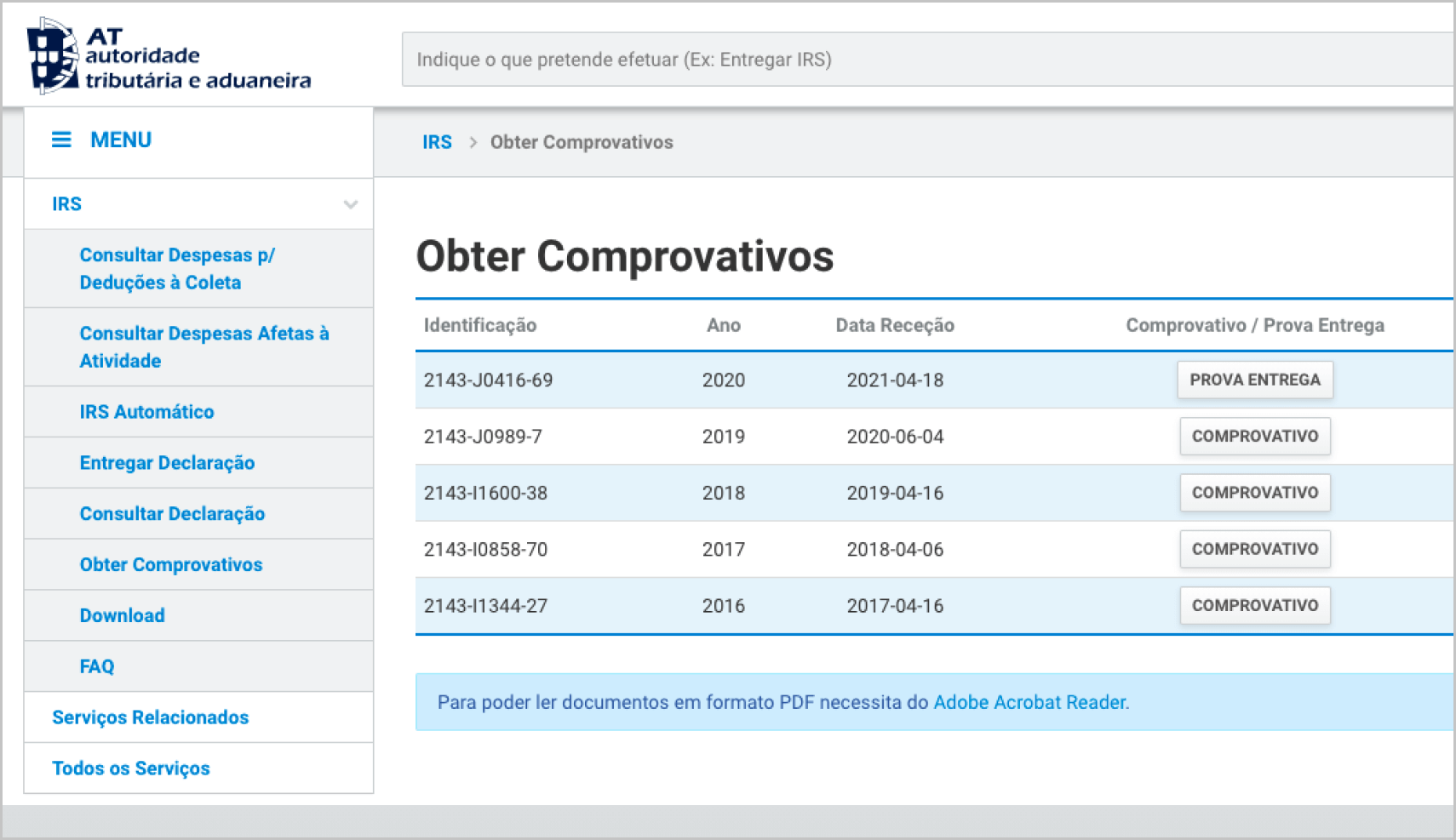This screenshot has width=1456, height=840.
Task: Open the hamburger MENU icon
Action: [61, 140]
